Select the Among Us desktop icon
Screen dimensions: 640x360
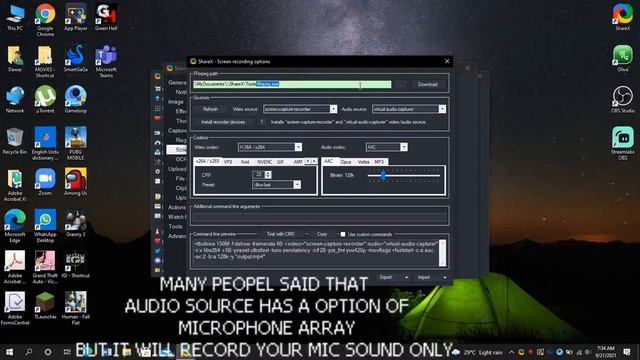(76, 182)
